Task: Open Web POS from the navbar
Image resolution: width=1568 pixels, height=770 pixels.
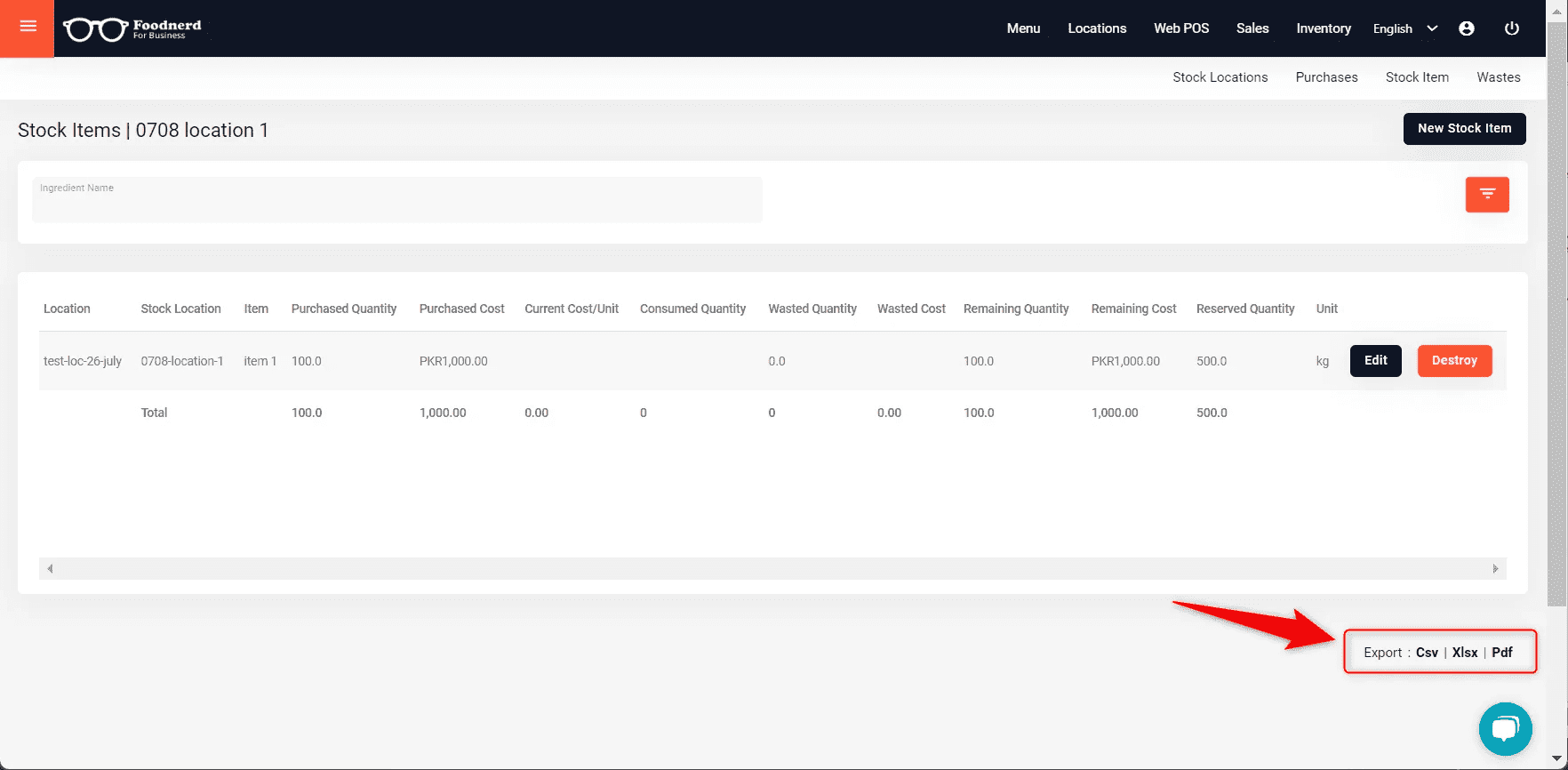Action: click(x=1181, y=28)
